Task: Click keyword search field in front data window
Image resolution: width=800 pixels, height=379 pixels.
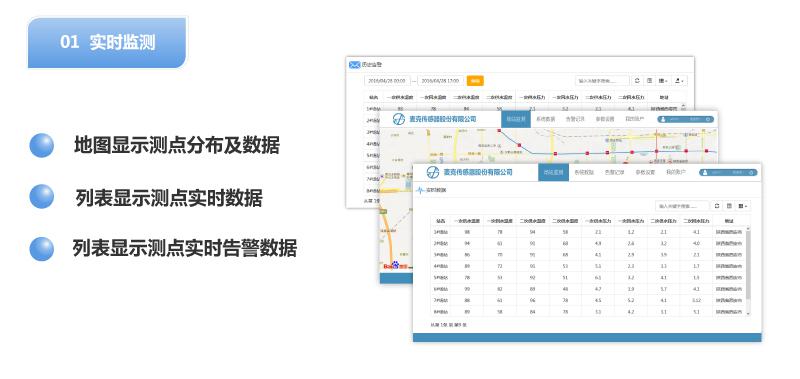Action: point(682,206)
